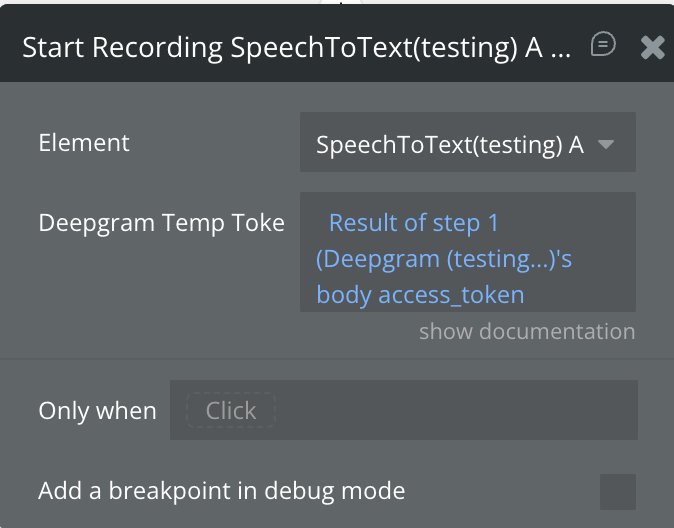Image resolution: width=674 pixels, height=528 pixels.
Task: Click the "(Deepgram (testing...)'s" expression segment
Action: pyautogui.click(x=444, y=259)
